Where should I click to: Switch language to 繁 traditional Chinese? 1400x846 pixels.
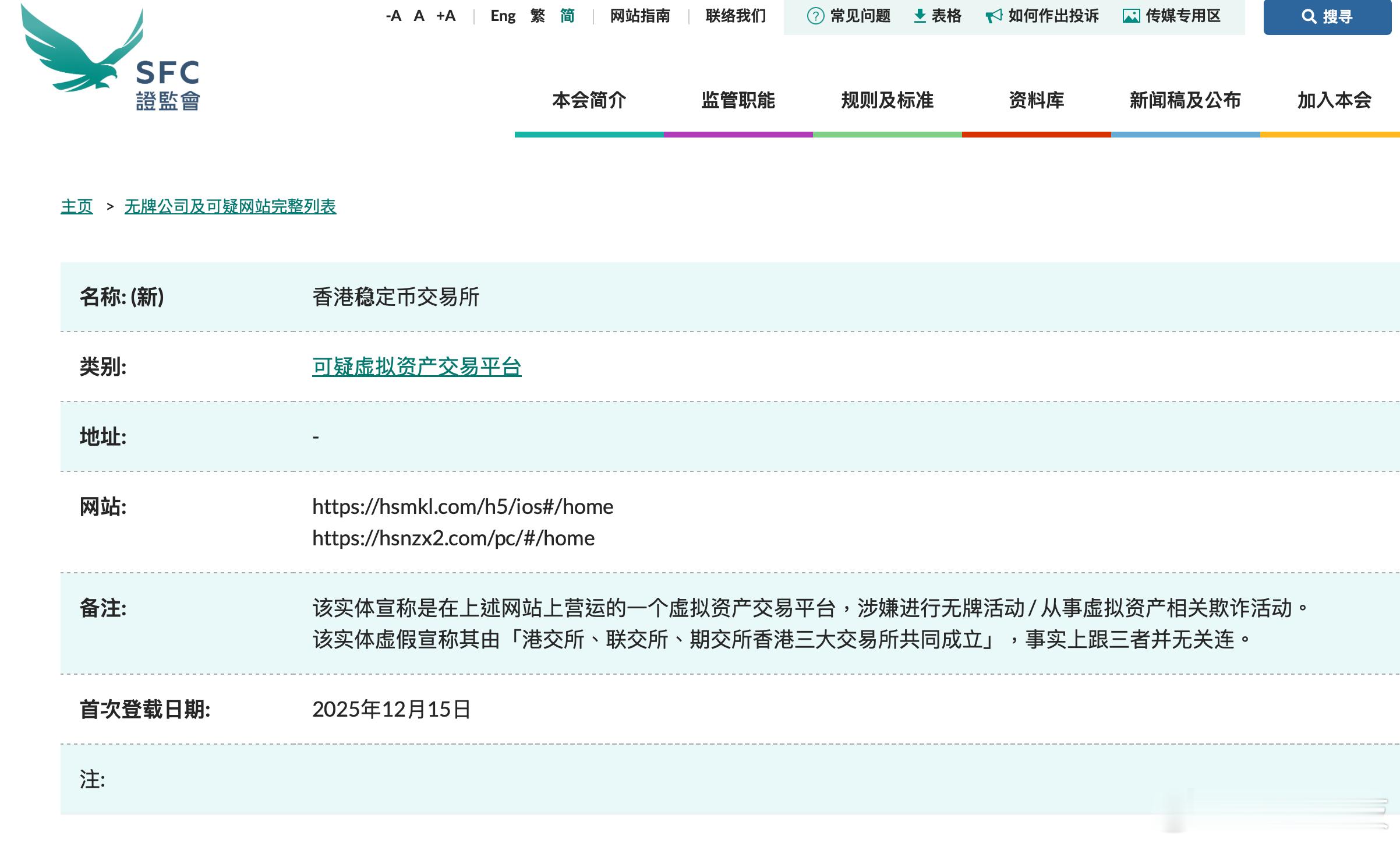[536, 16]
